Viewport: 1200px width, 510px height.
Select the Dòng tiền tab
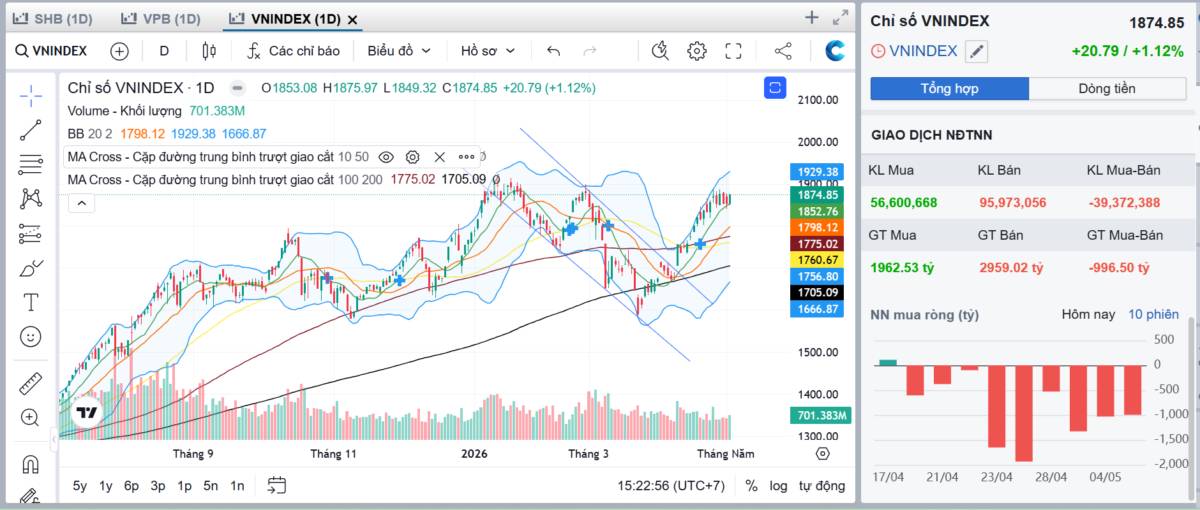pos(1107,89)
